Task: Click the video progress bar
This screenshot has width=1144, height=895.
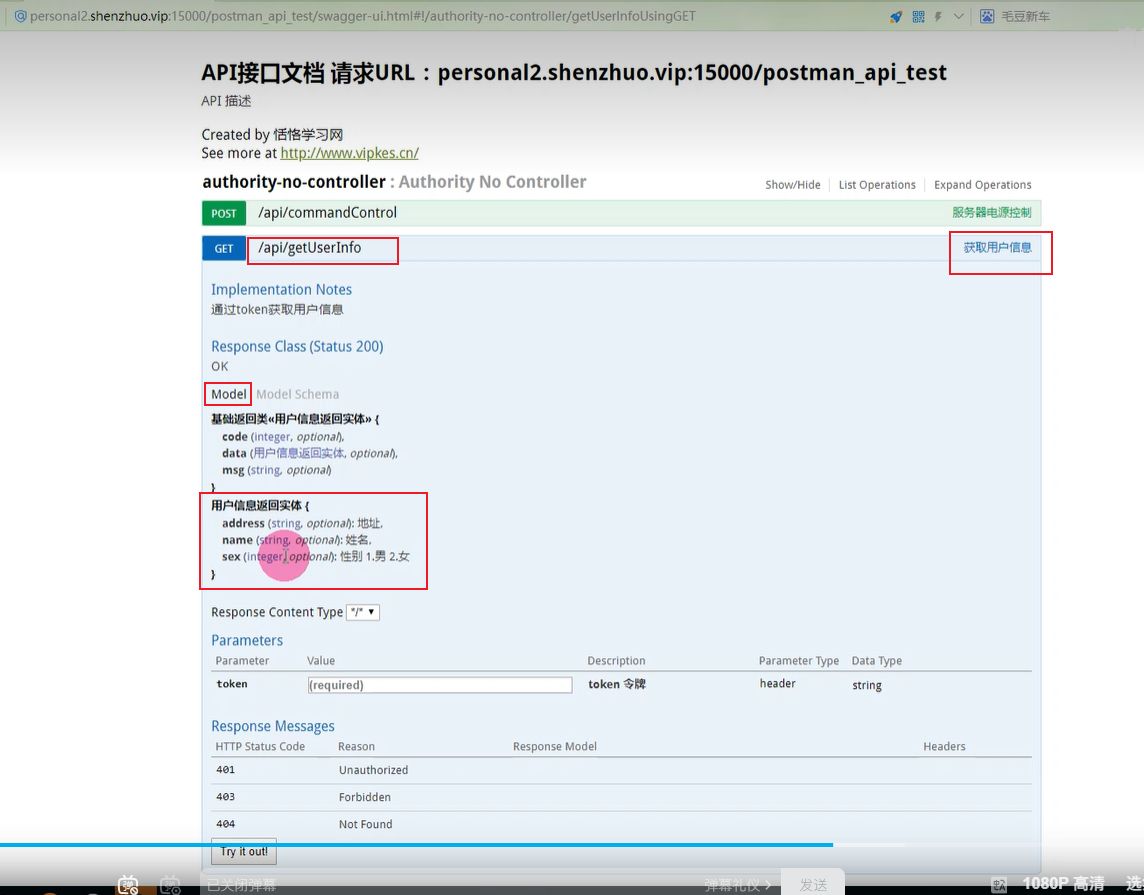Action: 500,845
